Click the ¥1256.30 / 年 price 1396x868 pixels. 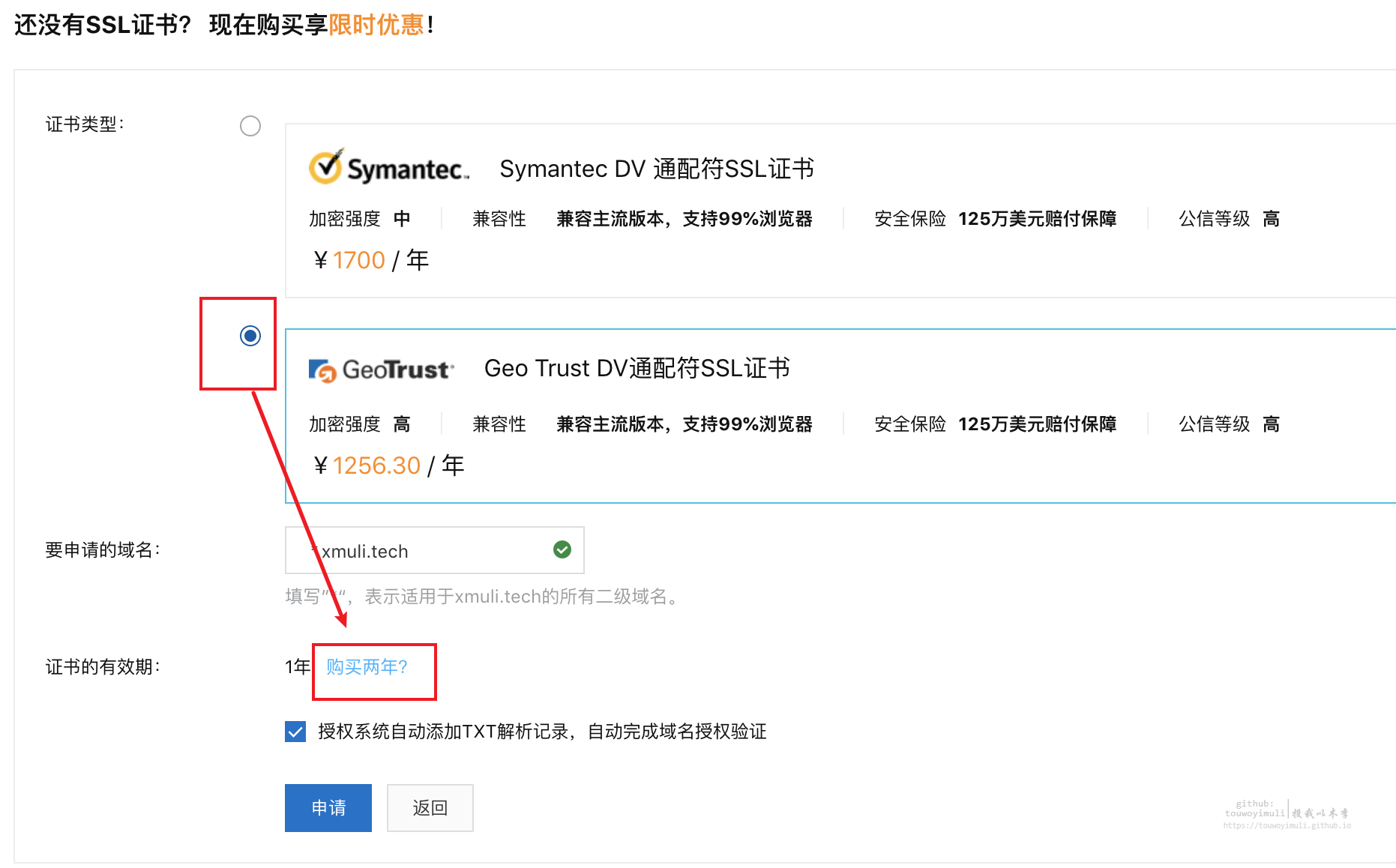point(389,465)
